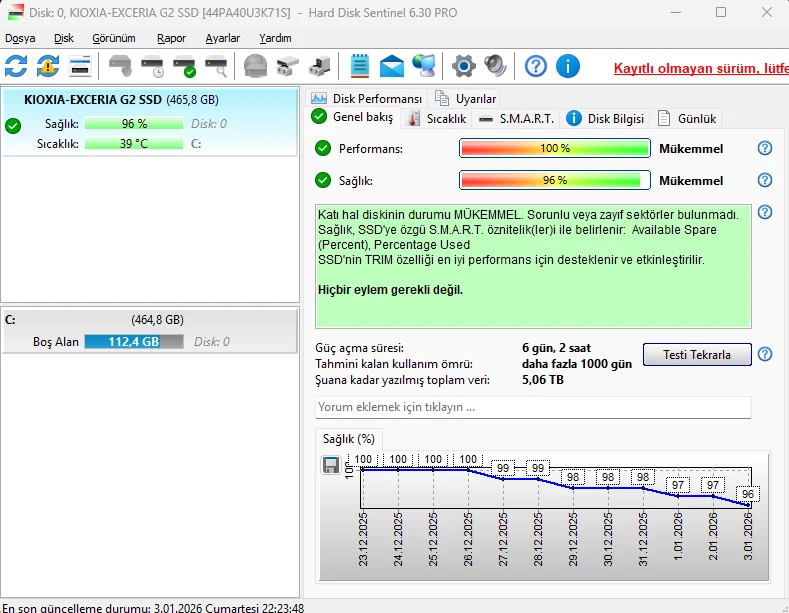This screenshot has width=789, height=613.
Task: Switch to the Uyarılar tab
Action: tap(466, 98)
